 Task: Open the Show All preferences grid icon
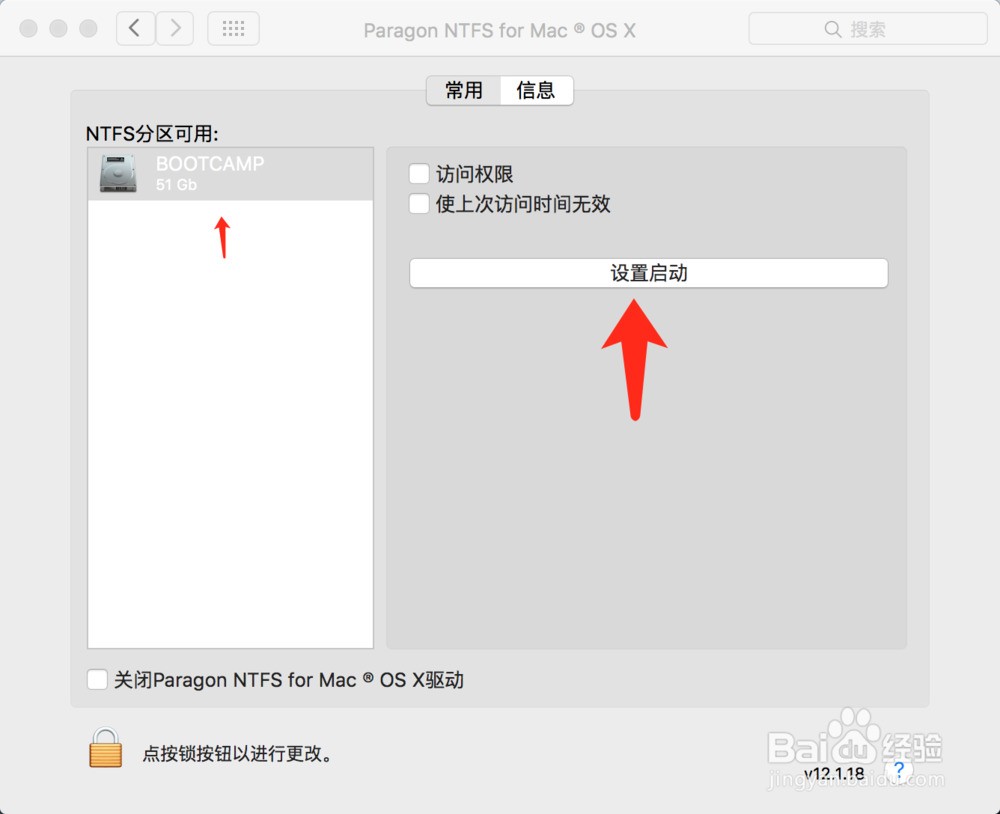[233, 28]
